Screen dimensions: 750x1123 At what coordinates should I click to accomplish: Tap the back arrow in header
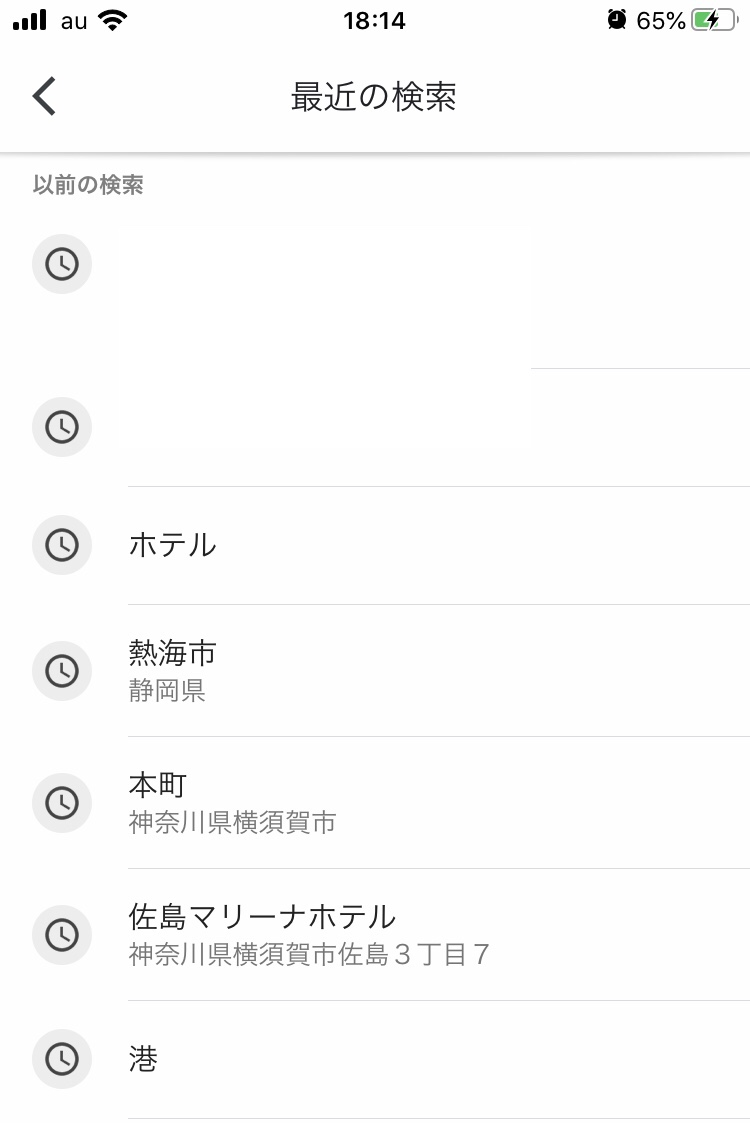(44, 97)
